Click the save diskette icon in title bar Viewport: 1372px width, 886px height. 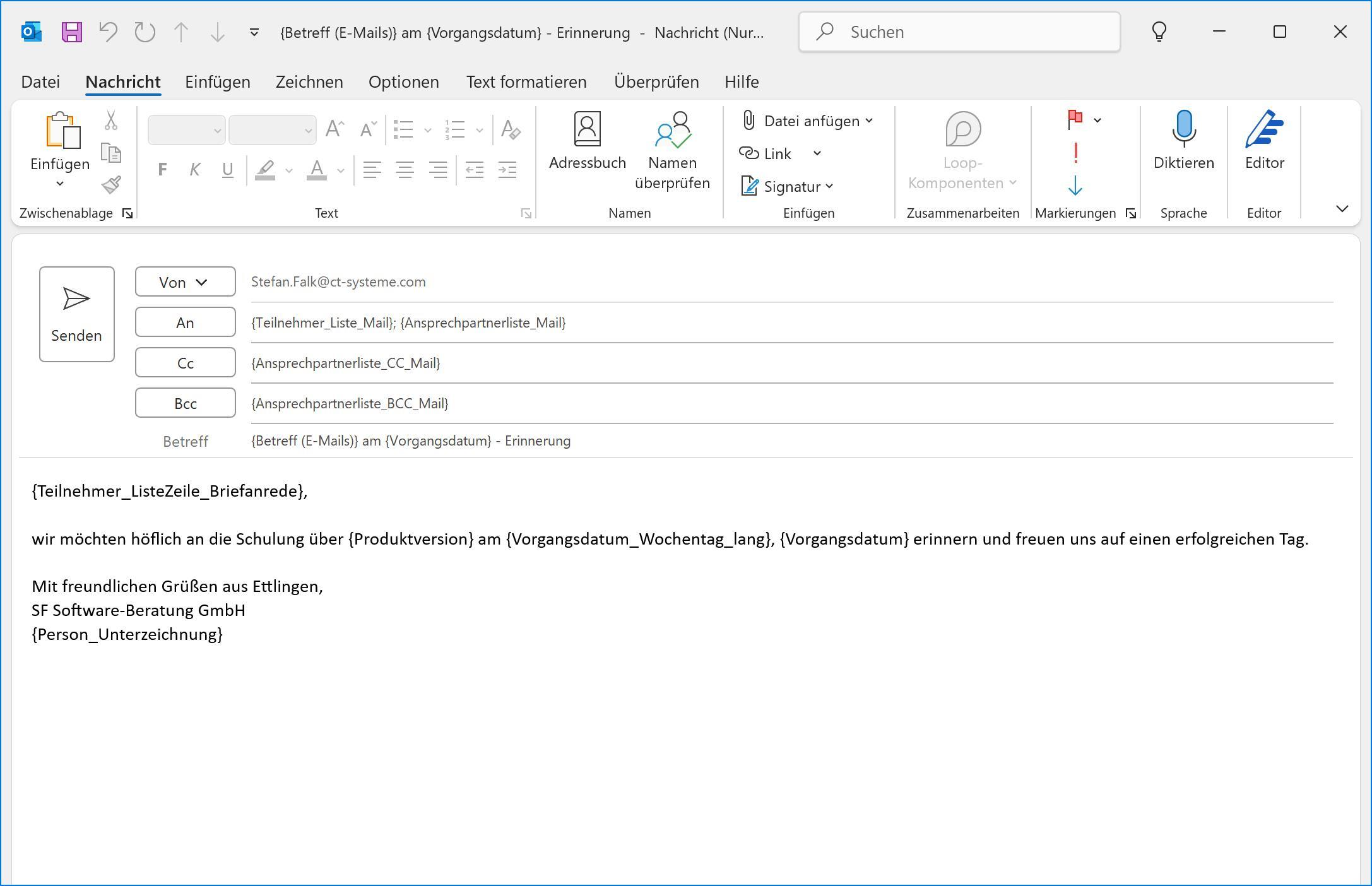pyautogui.click(x=72, y=32)
